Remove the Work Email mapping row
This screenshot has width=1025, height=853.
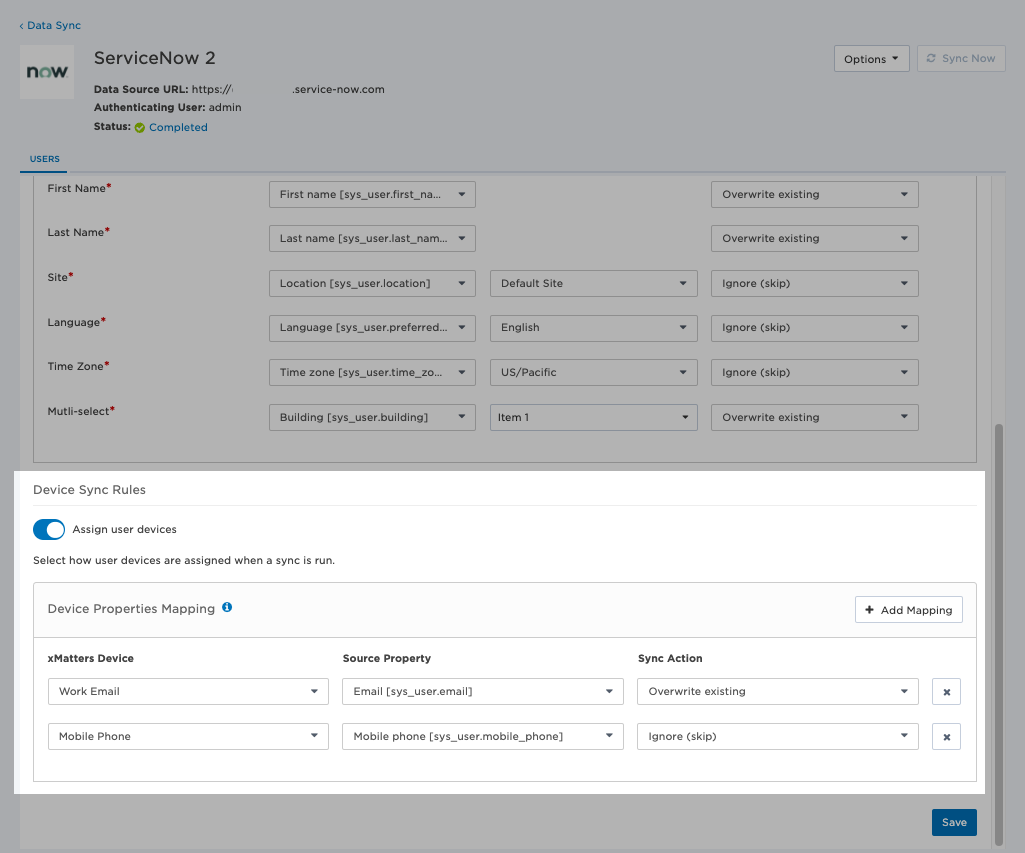tap(946, 692)
